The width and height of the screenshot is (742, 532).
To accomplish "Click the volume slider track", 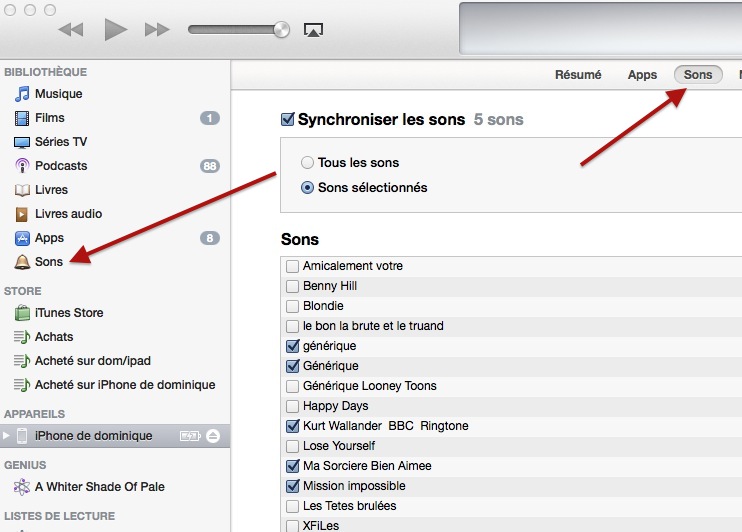I will (230, 29).
